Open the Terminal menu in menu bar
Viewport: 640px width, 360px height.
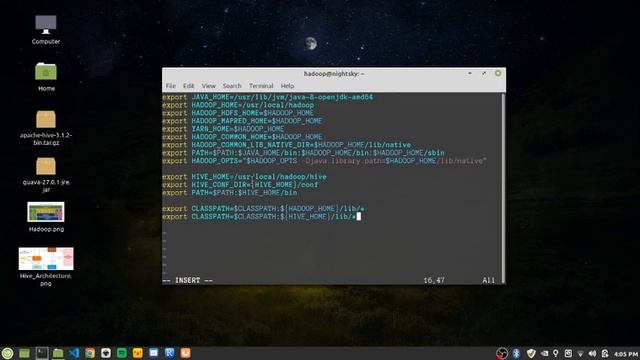pos(261,86)
